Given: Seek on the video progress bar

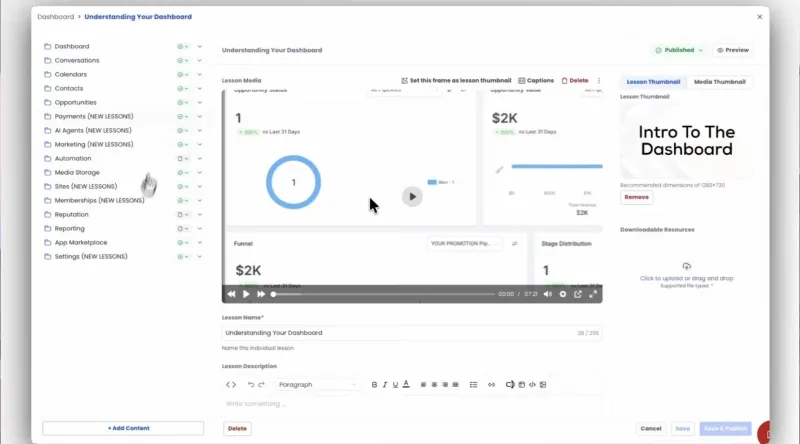Looking at the screenshot, I should (x=384, y=294).
